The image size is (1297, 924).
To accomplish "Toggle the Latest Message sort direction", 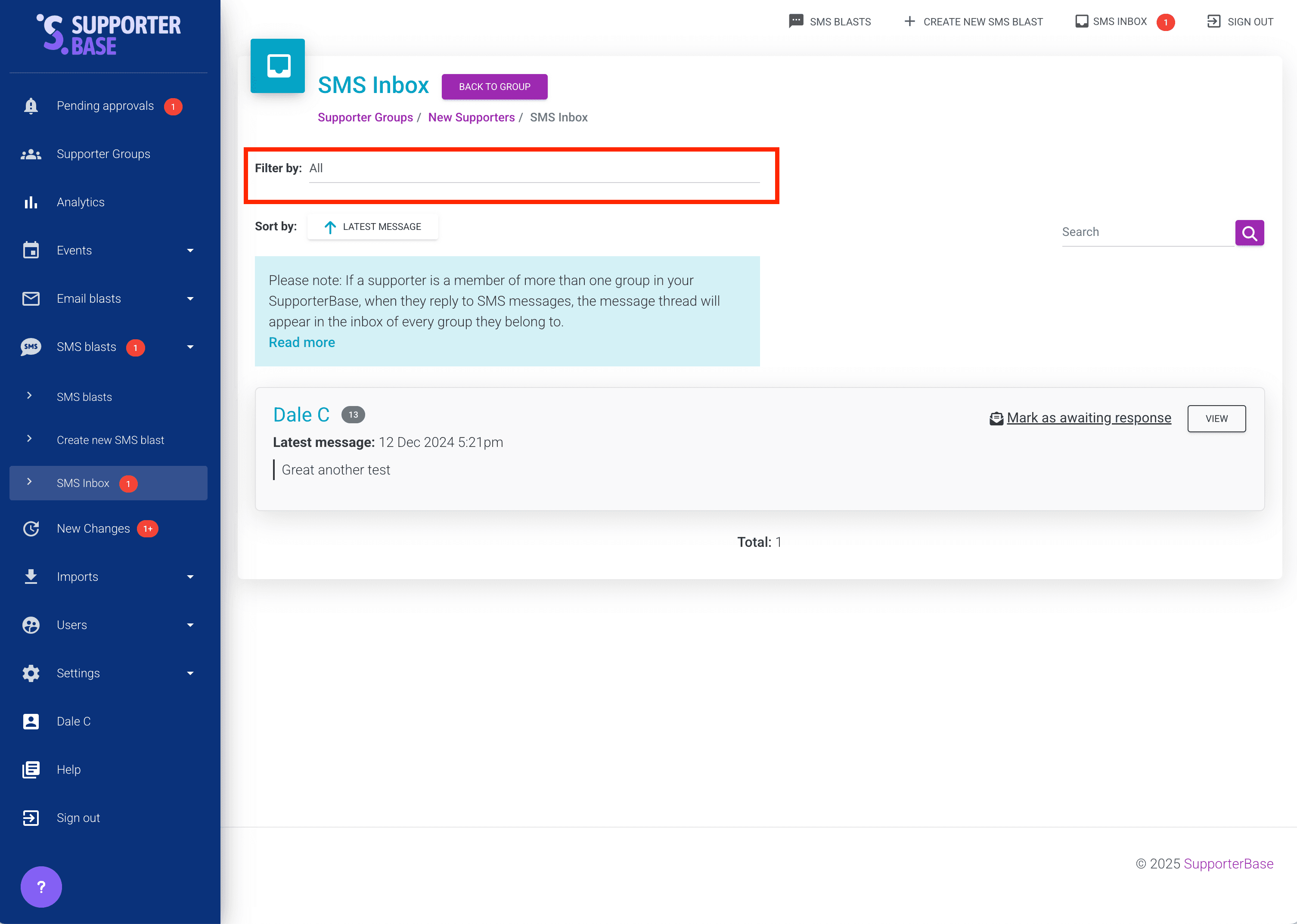I will tap(372, 226).
